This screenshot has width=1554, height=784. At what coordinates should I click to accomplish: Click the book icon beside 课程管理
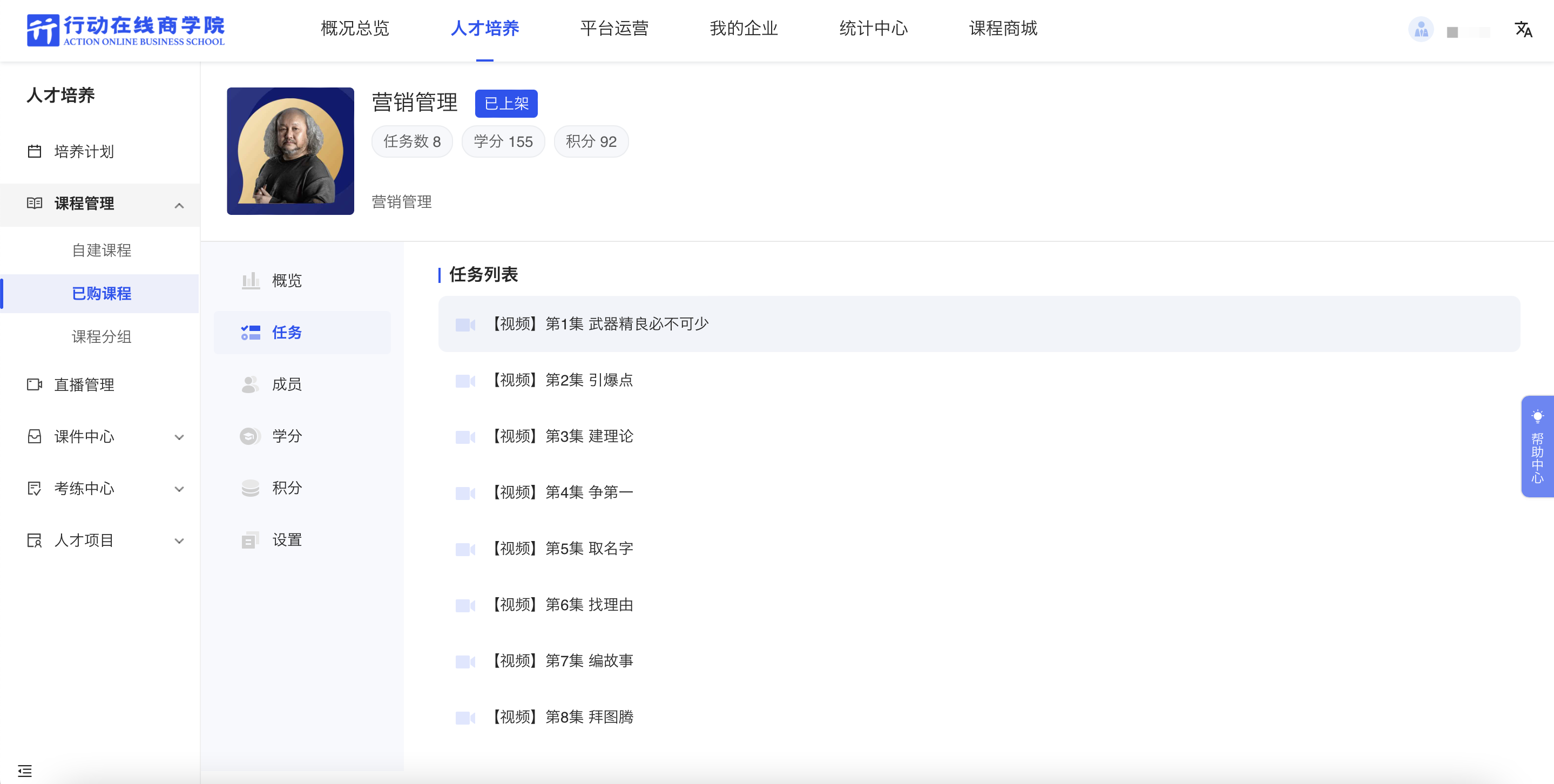tap(35, 203)
